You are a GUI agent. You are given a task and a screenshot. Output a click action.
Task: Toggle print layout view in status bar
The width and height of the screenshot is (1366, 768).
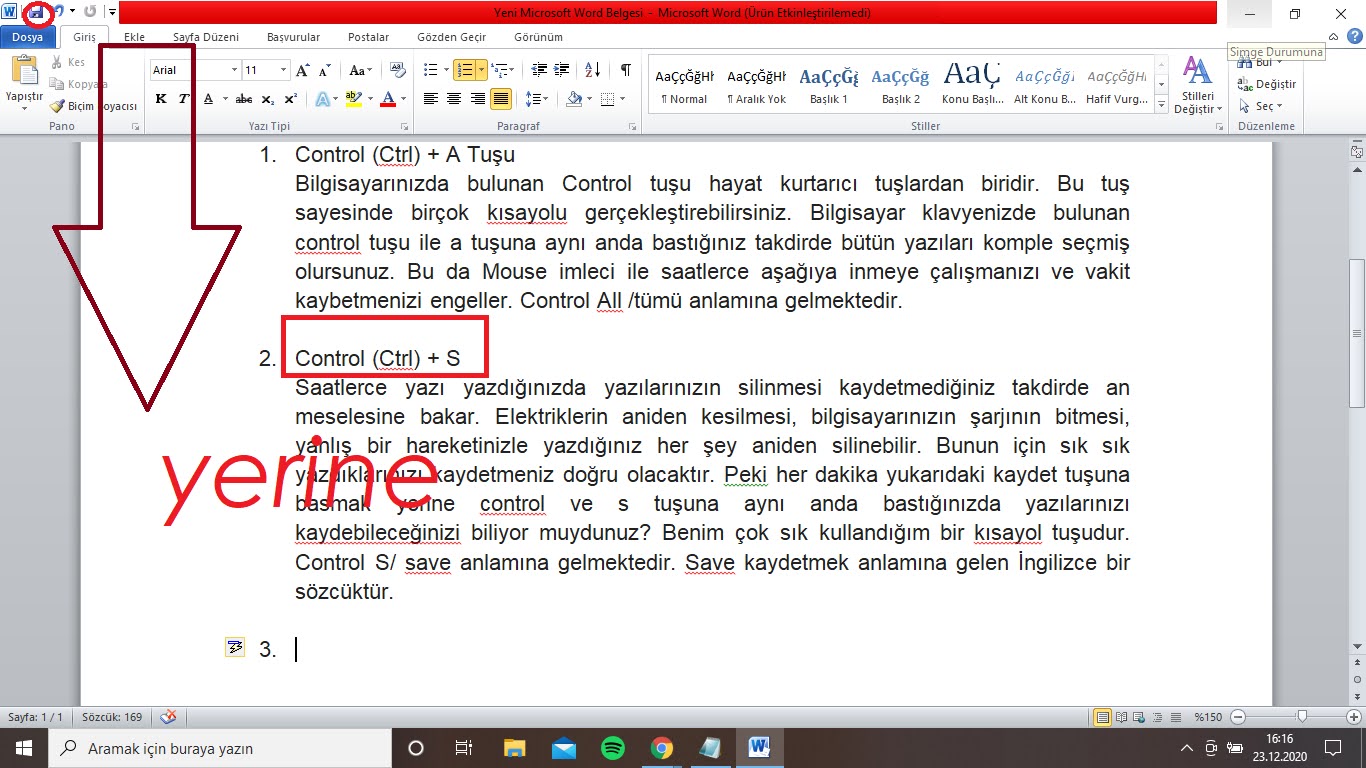(x=1103, y=717)
